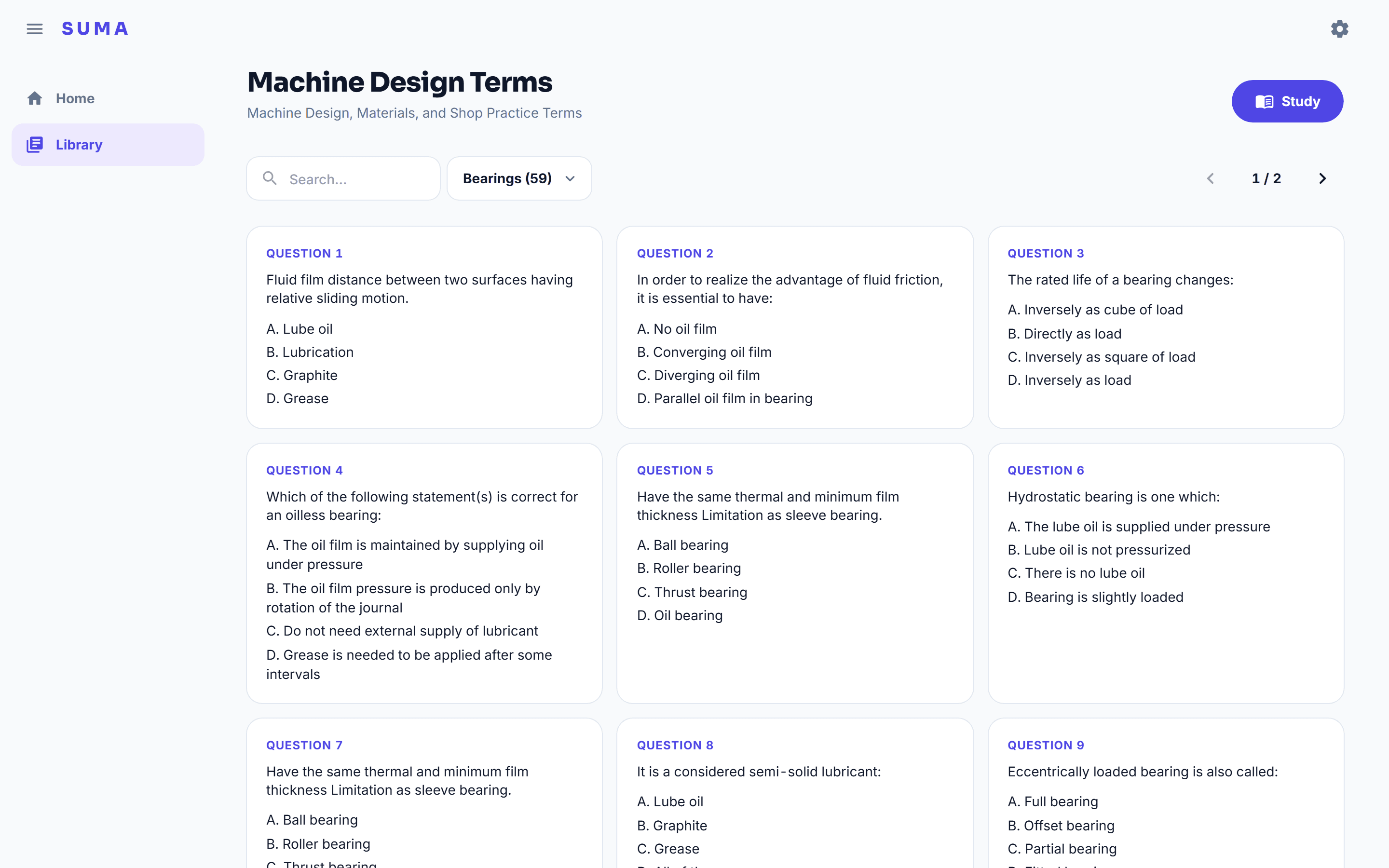This screenshot has height=868, width=1389.
Task: Select option D. Grease in Question 1
Action: pyautogui.click(x=297, y=398)
